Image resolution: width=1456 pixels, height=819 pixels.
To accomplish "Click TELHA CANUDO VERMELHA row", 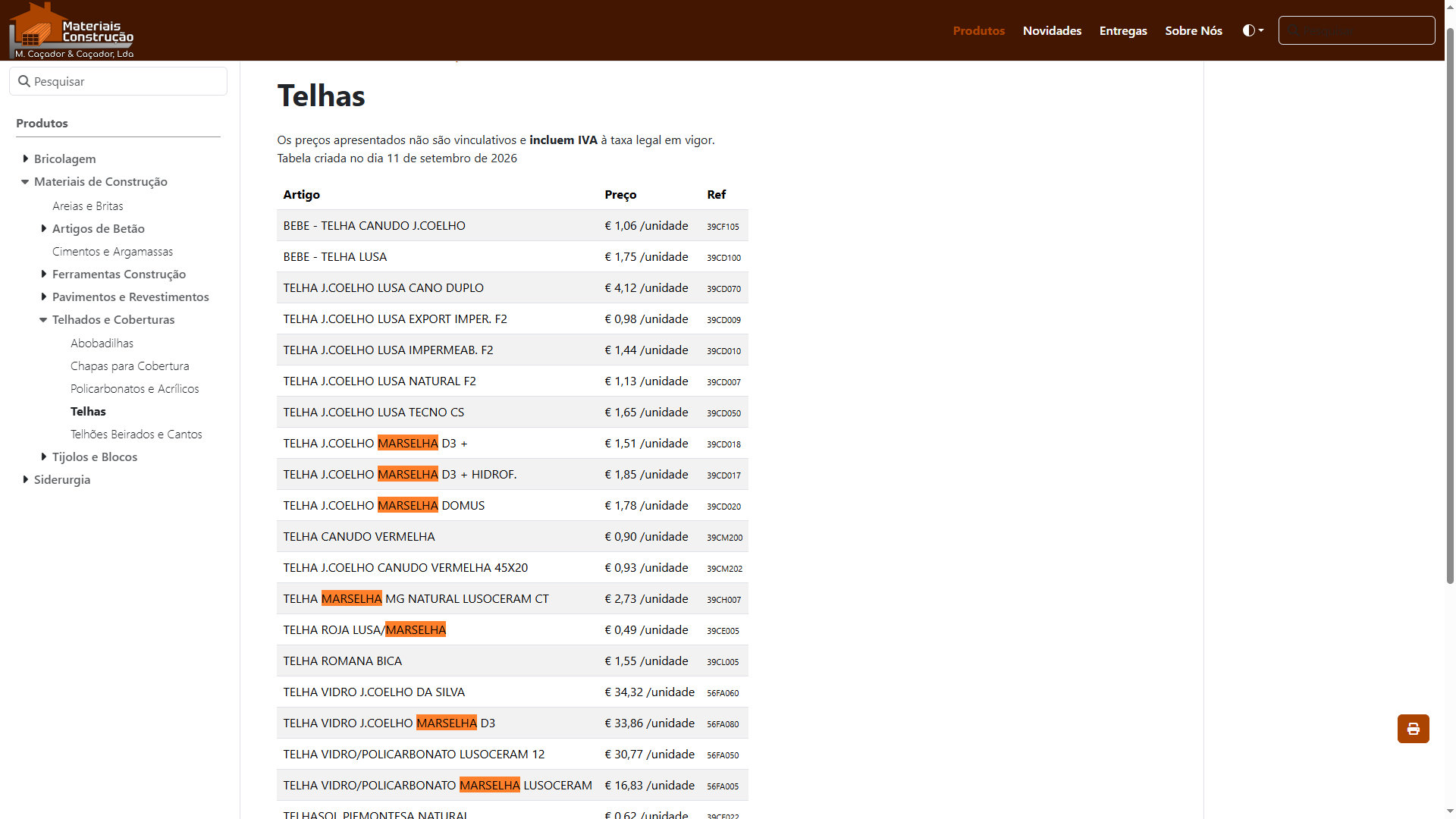I will point(512,536).
